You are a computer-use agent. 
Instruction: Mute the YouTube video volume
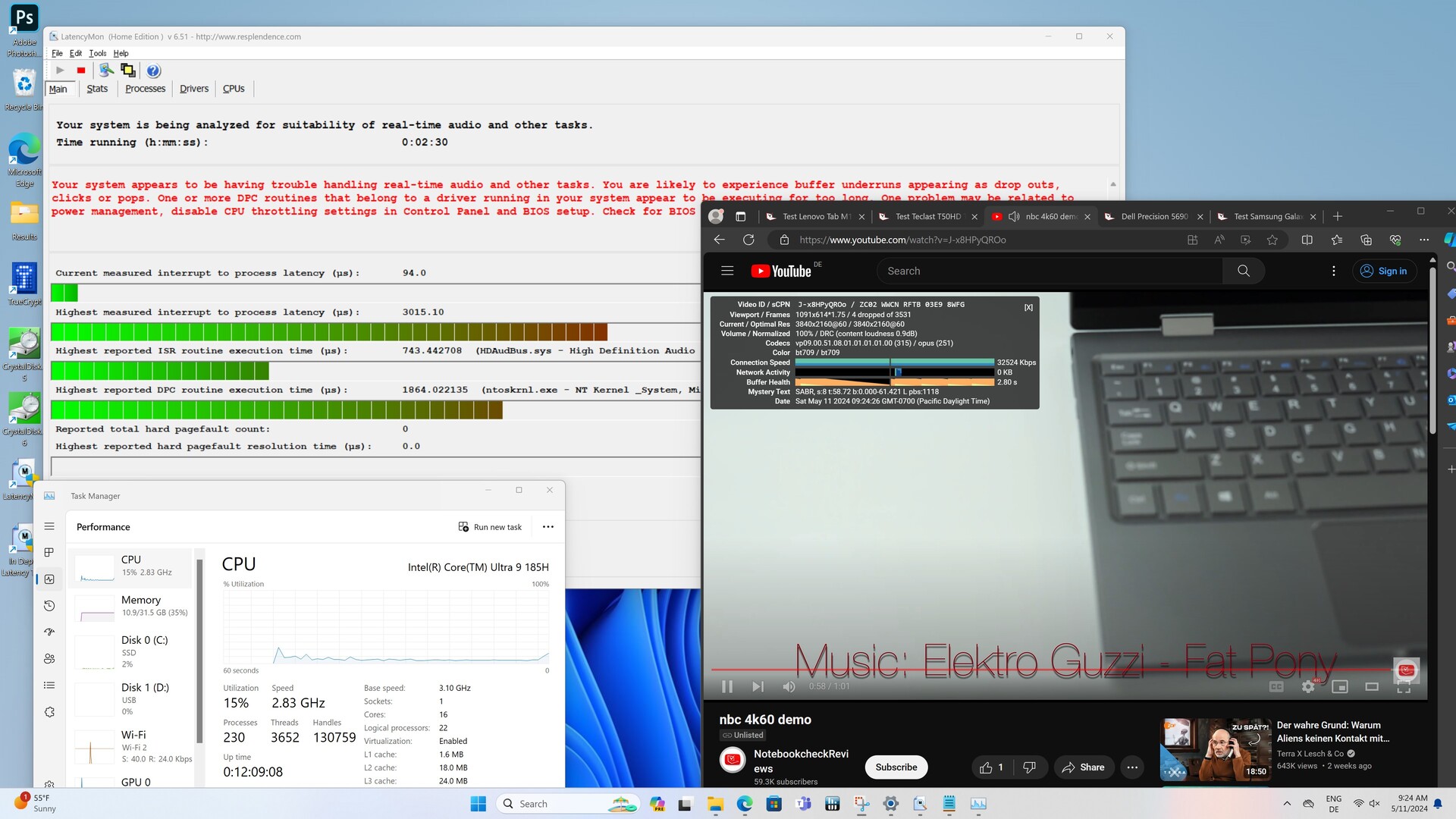[789, 686]
